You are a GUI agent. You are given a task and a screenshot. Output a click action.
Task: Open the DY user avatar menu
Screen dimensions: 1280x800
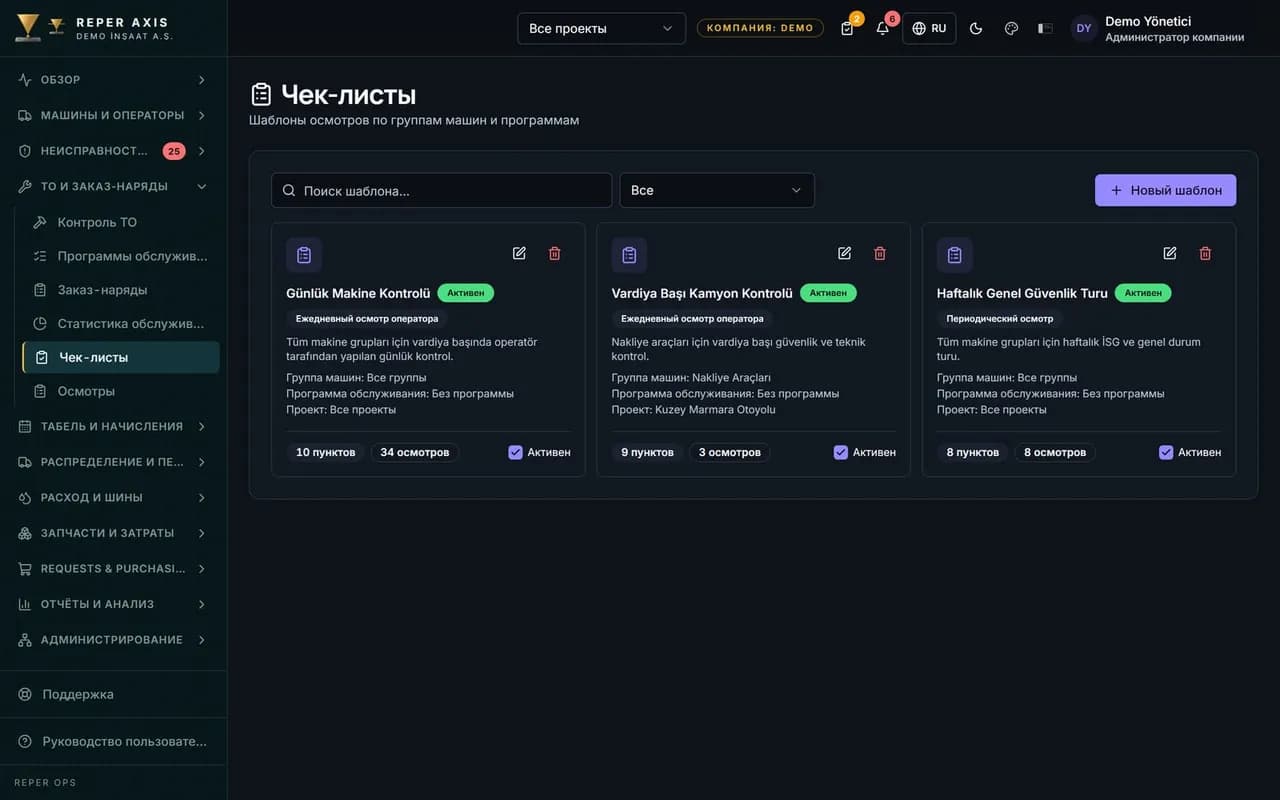(1084, 28)
